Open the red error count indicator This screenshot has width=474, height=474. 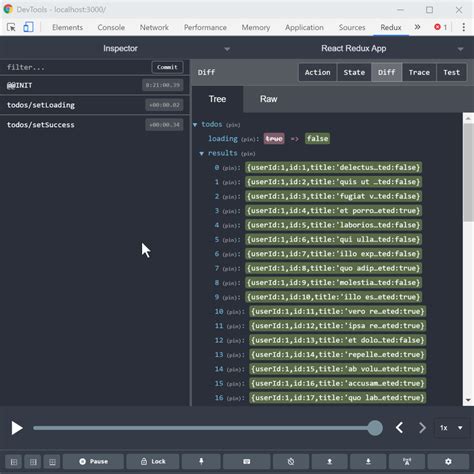440,27
